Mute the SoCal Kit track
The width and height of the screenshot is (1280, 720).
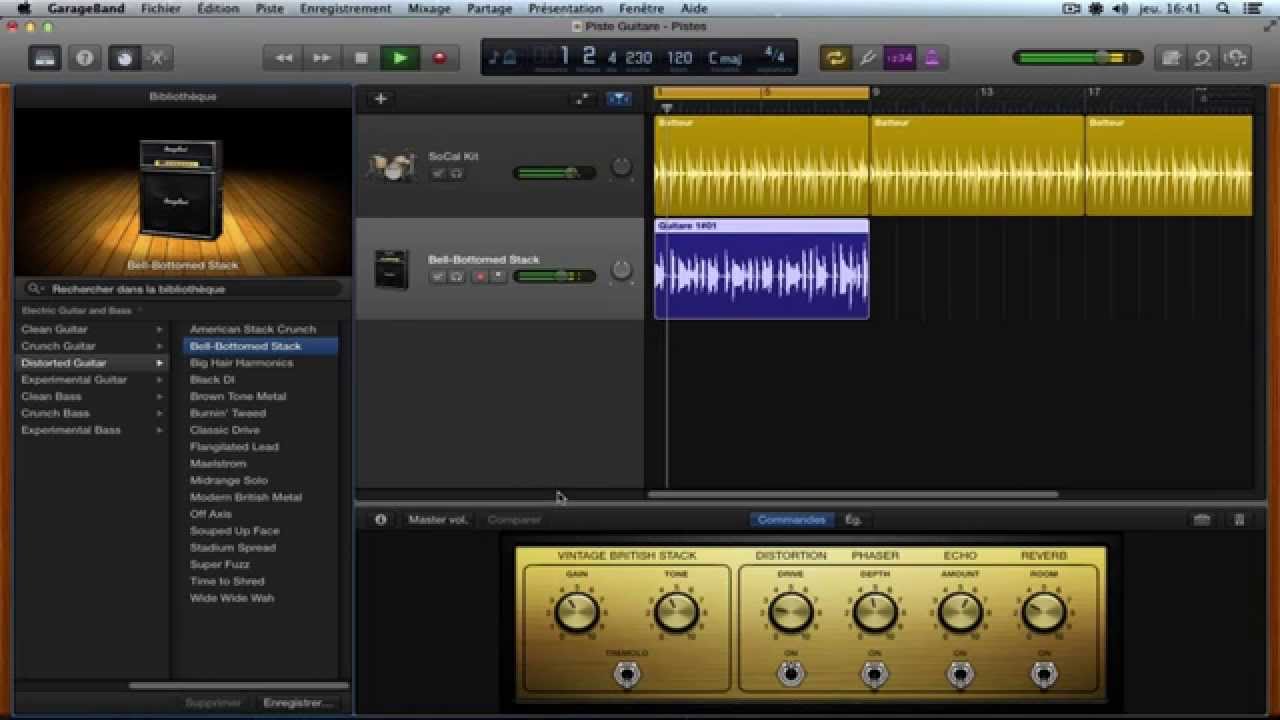[438, 173]
